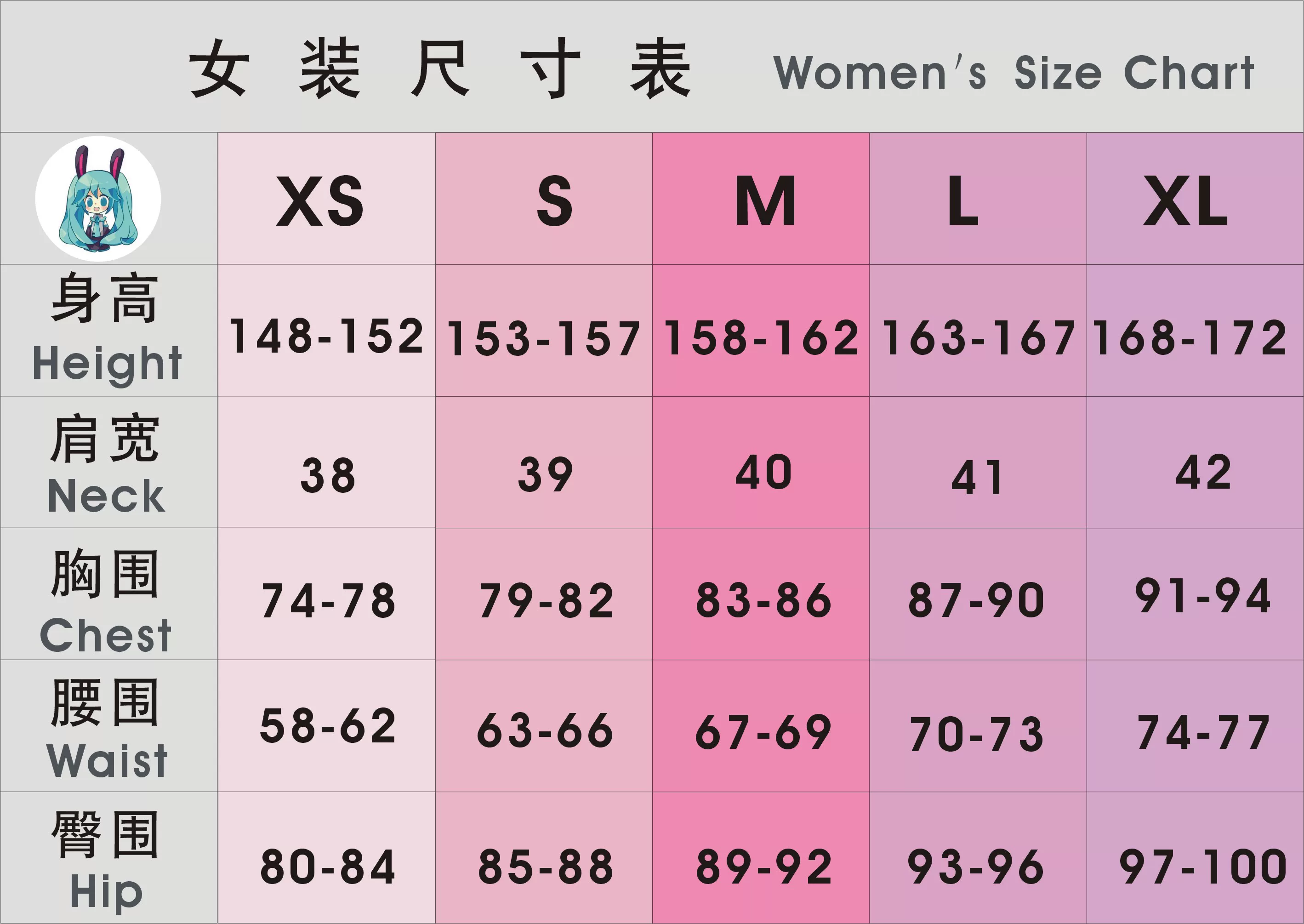Click the 89-92 hip cell
The image size is (1304, 924).
(763, 867)
